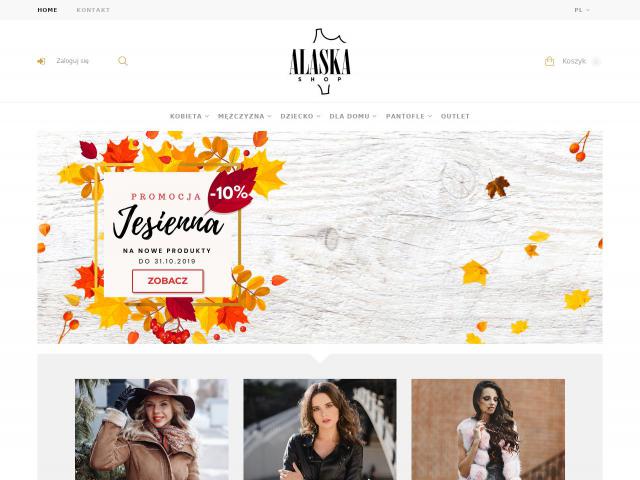
Task: Open the Kontakt page
Action: click(93, 10)
